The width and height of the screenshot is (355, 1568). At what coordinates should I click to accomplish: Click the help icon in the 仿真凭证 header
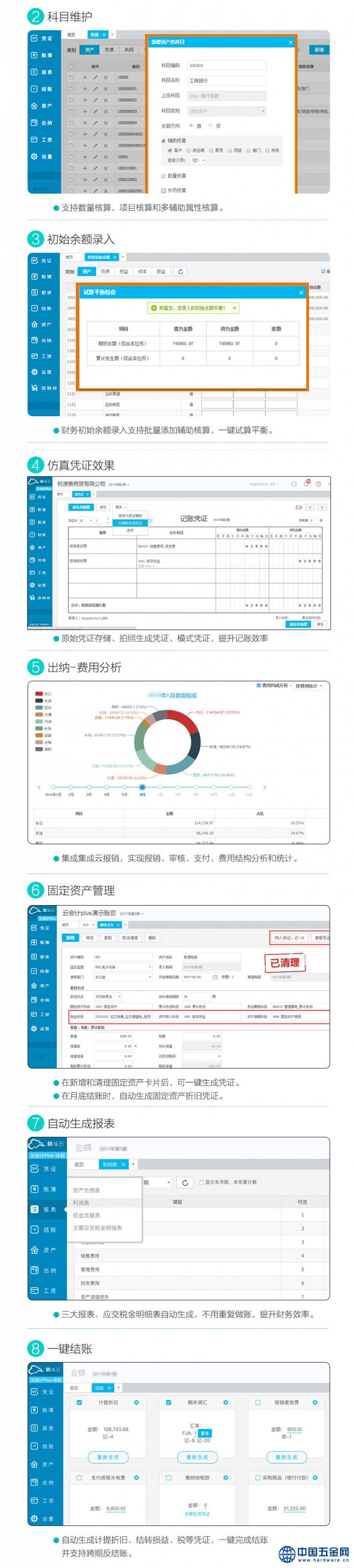[x=318, y=484]
